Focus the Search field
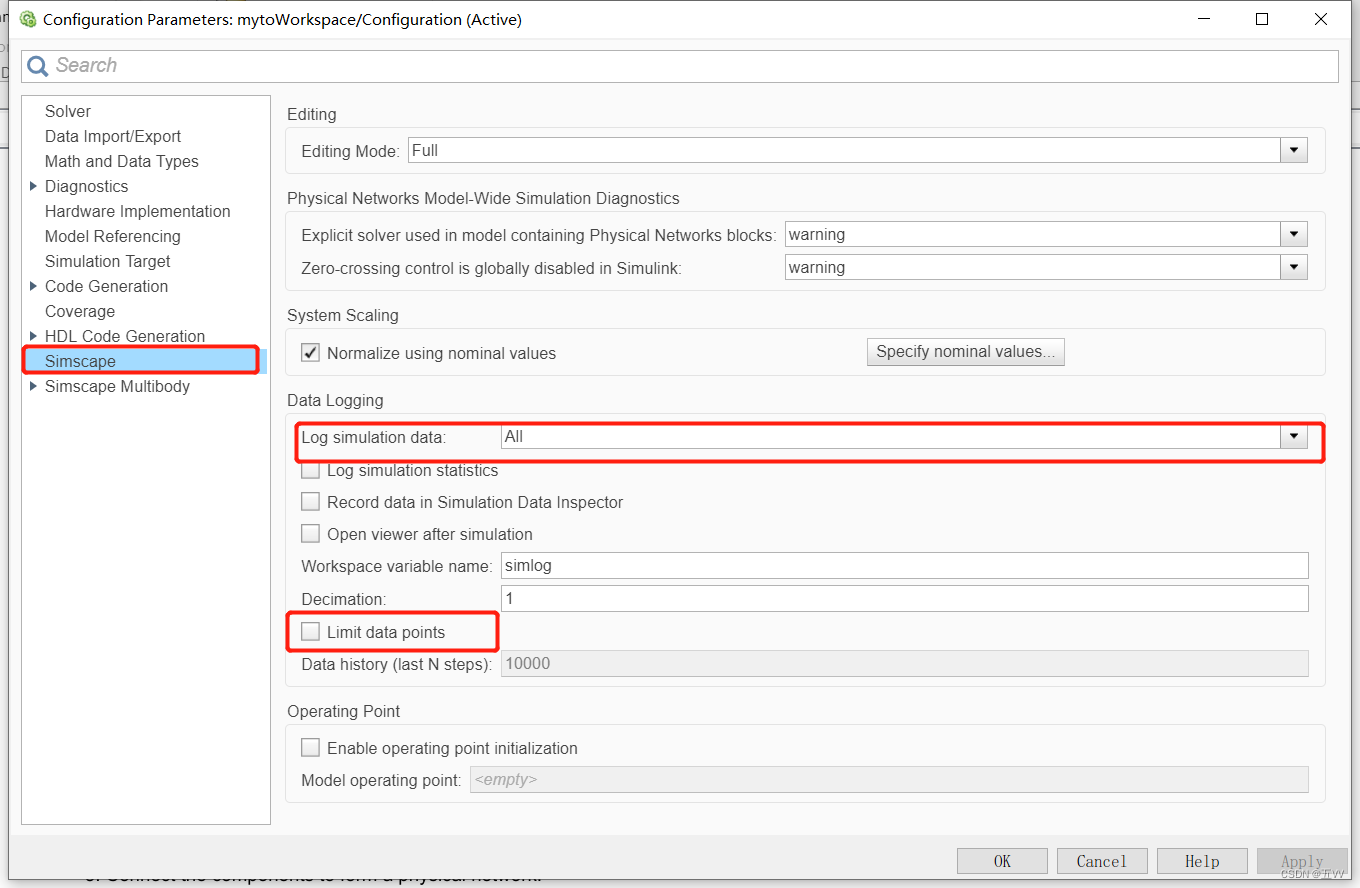The width and height of the screenshot is (1360, 888). click(x=680, y=66)
